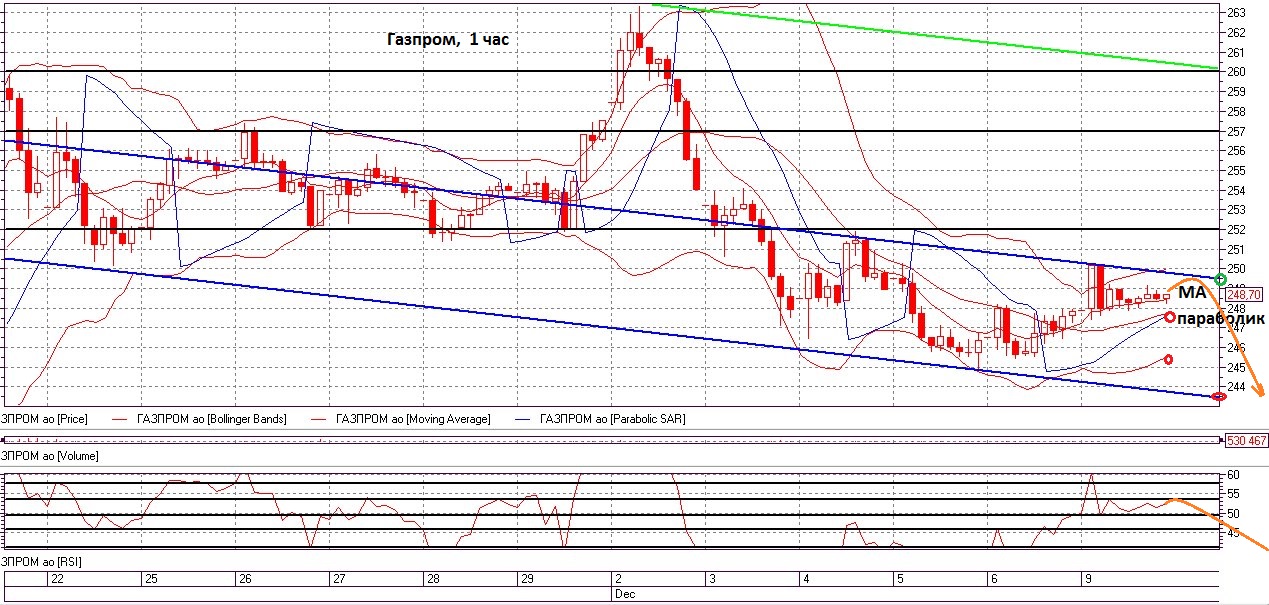Screen dimensions: 1269x605
Task: Click the 257 price axis label
Action: 1235,131
